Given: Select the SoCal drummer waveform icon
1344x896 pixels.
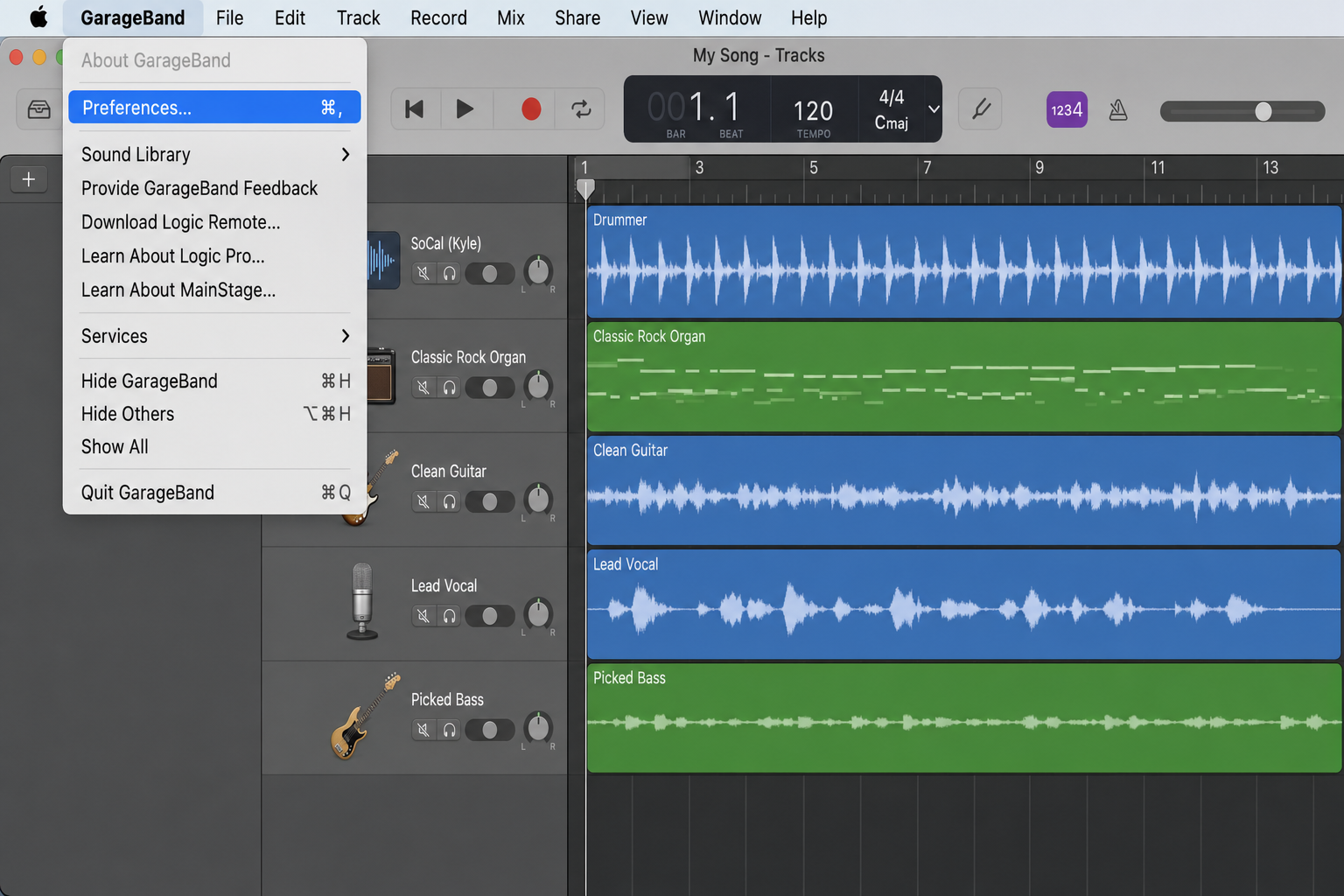Looking at the screenshot, I should coord(383,260).
